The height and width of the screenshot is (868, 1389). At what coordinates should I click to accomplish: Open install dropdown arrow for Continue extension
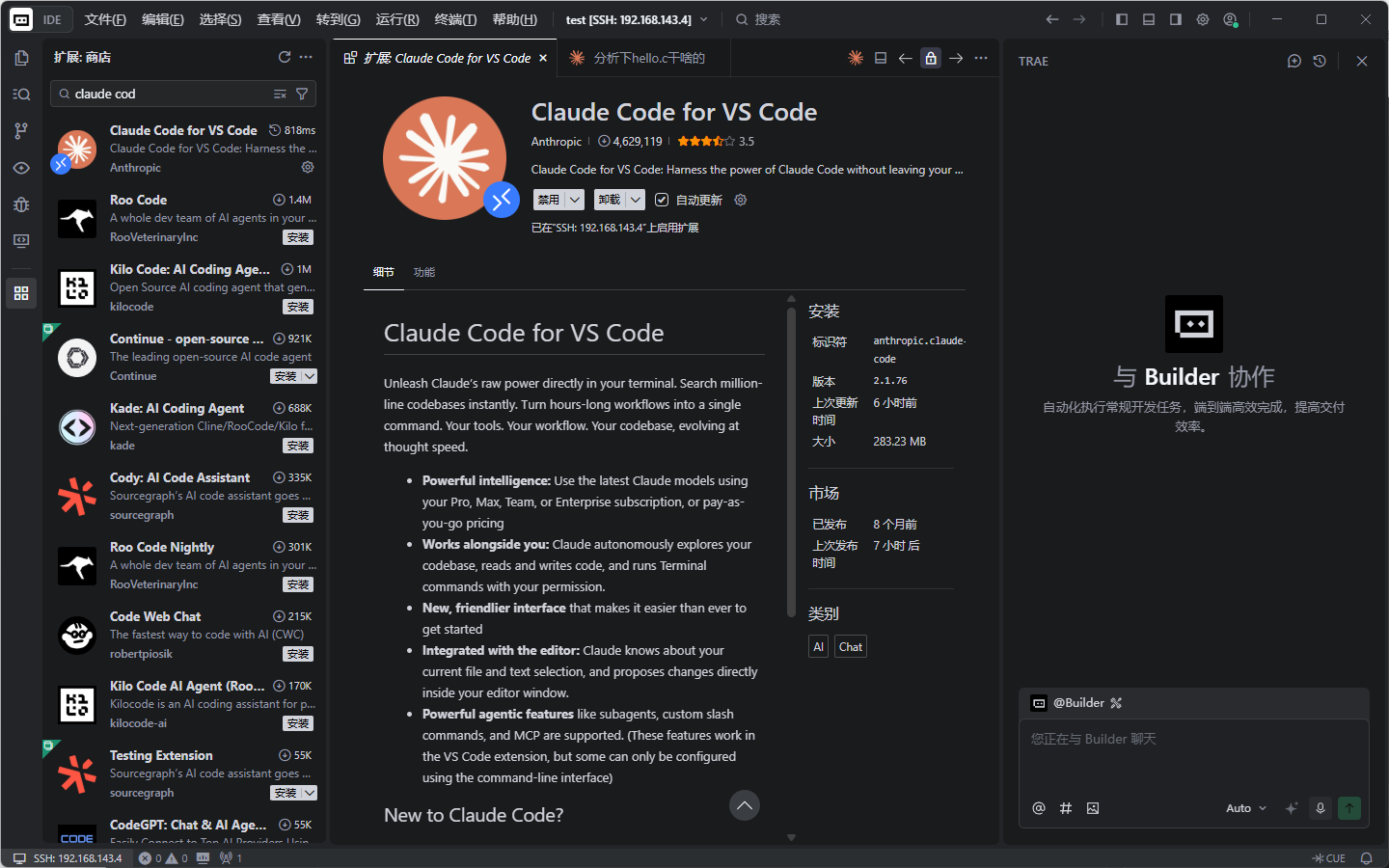click(309, 376)
